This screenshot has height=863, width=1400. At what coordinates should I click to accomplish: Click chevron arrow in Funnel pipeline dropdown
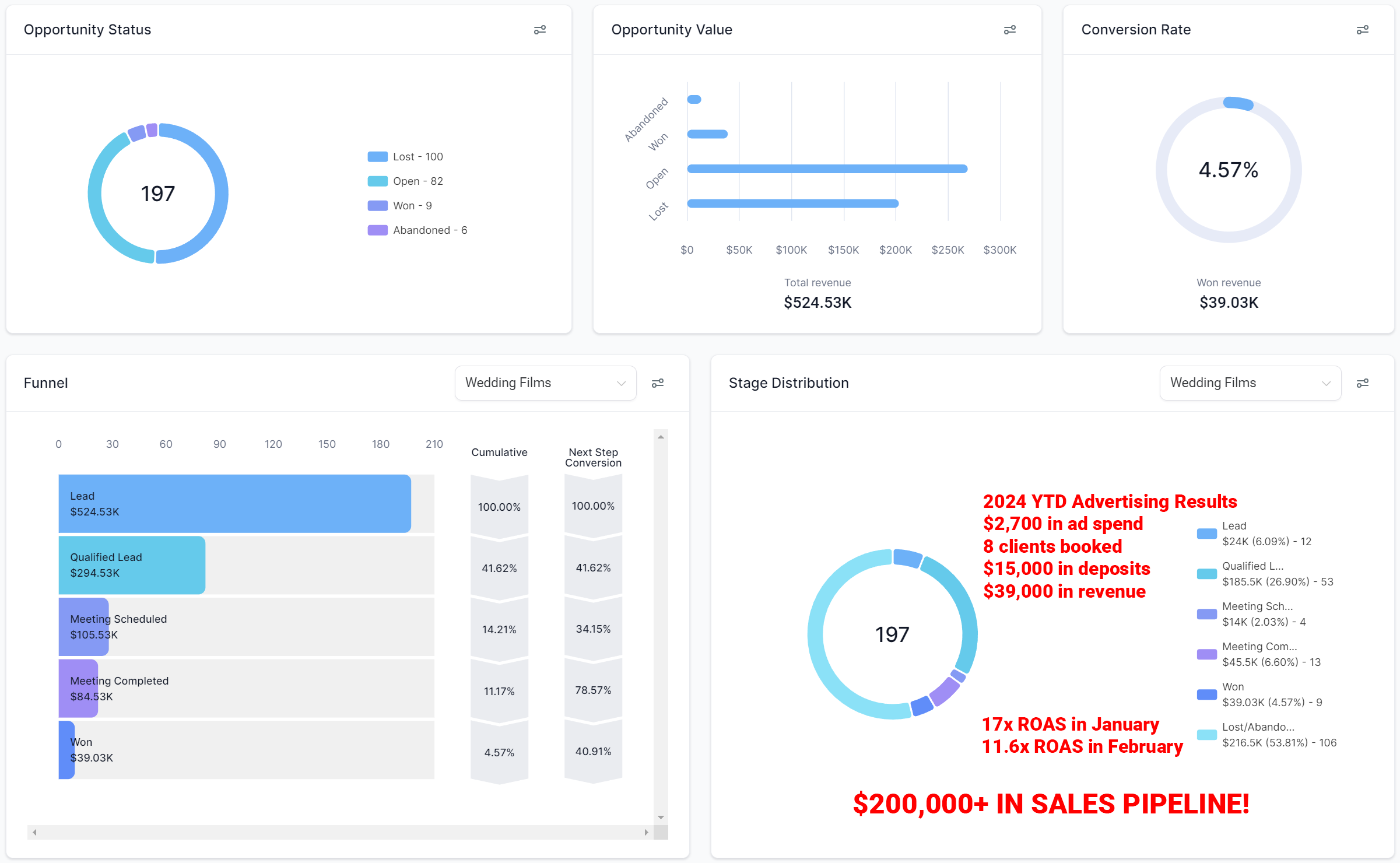point(621,383)
